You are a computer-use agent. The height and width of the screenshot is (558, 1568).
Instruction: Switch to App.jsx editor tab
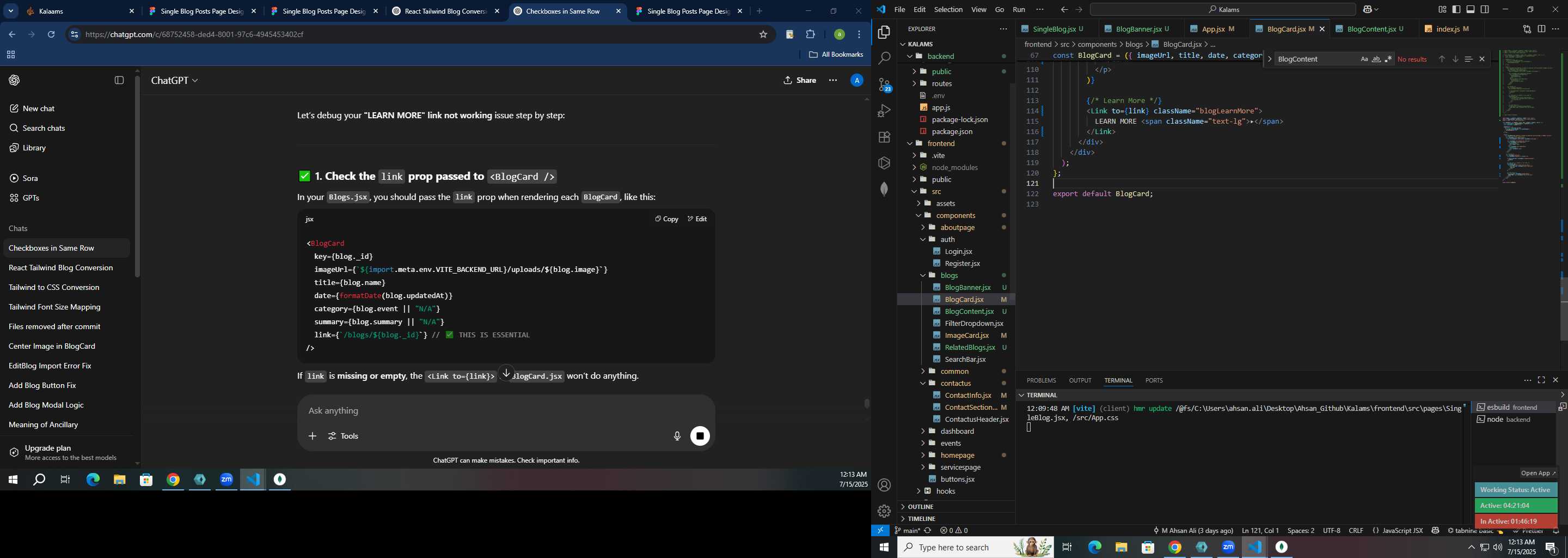(1213, 29)
